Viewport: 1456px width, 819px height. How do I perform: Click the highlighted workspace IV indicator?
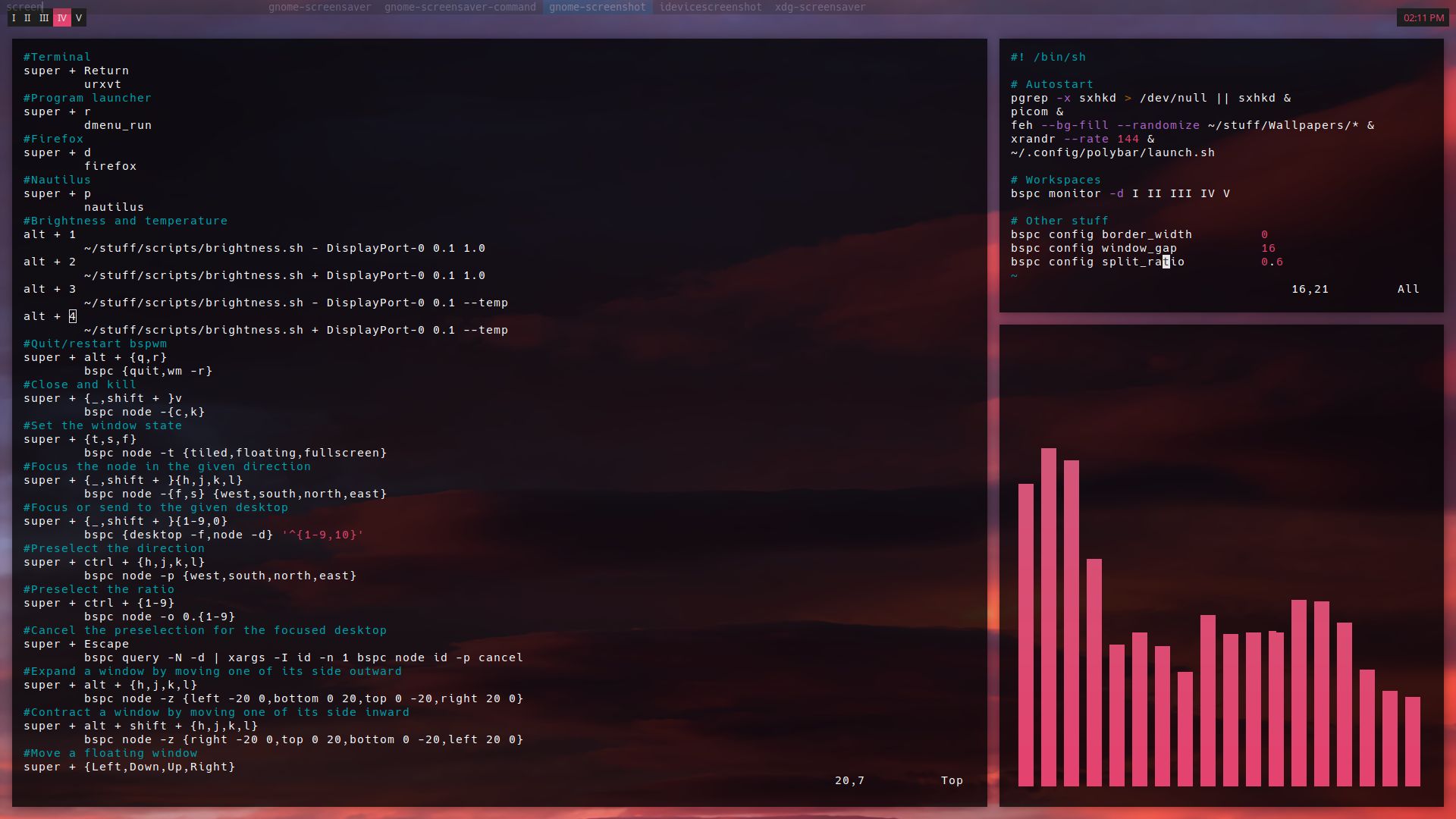[x=62, y=17]
